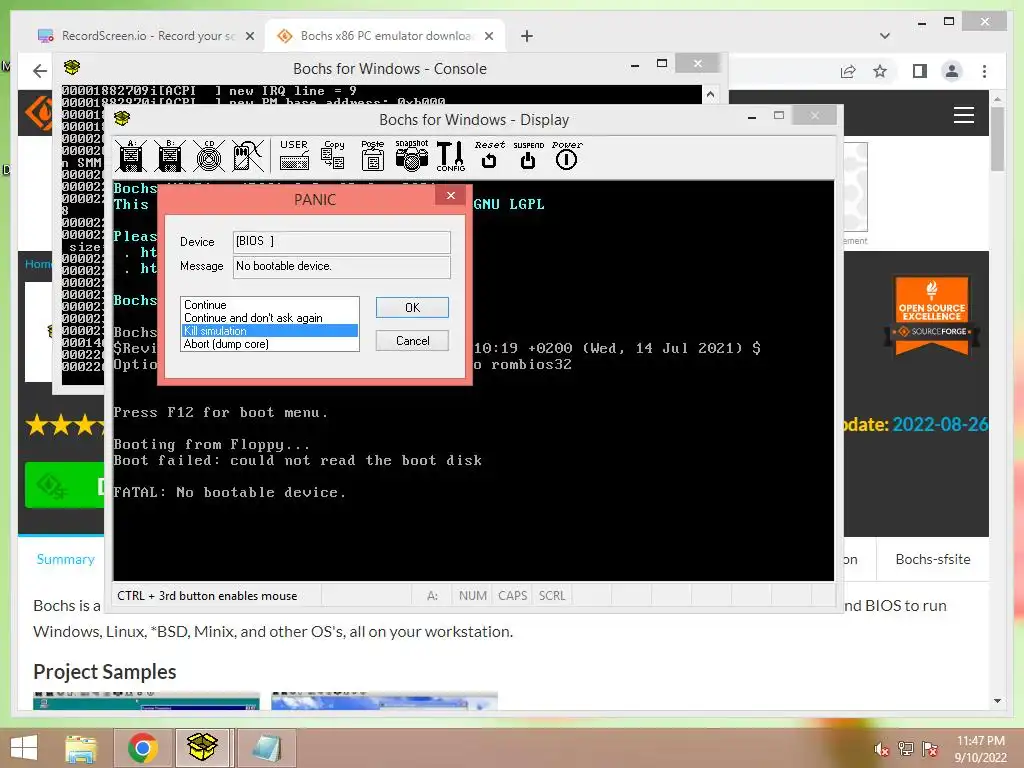Screen dimensions: 1024x768
Task: Click the network tray icon
Action: coord(906,749)
